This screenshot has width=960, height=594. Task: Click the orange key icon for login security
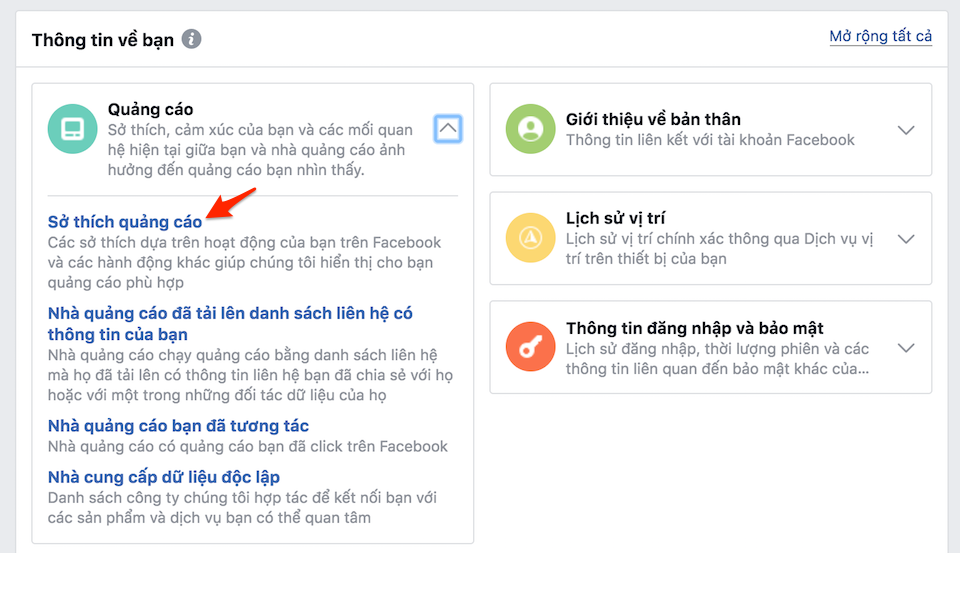(x=530, y=347)
